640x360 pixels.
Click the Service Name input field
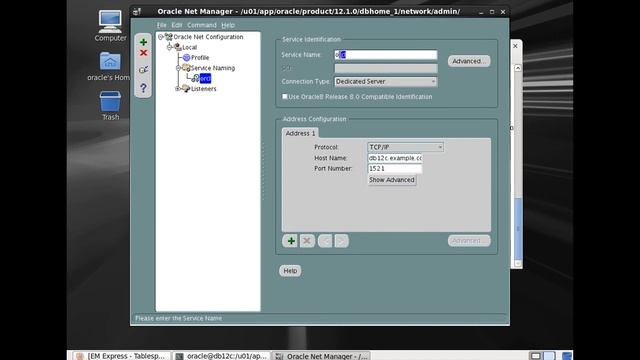(386, 55)
